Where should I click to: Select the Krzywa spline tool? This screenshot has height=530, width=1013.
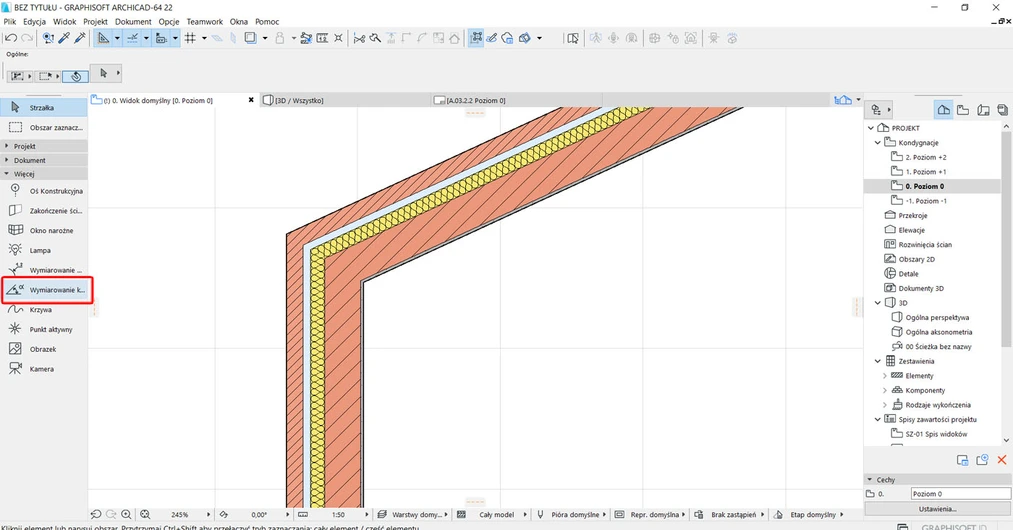pyautogui.click(x=44, y=310)
